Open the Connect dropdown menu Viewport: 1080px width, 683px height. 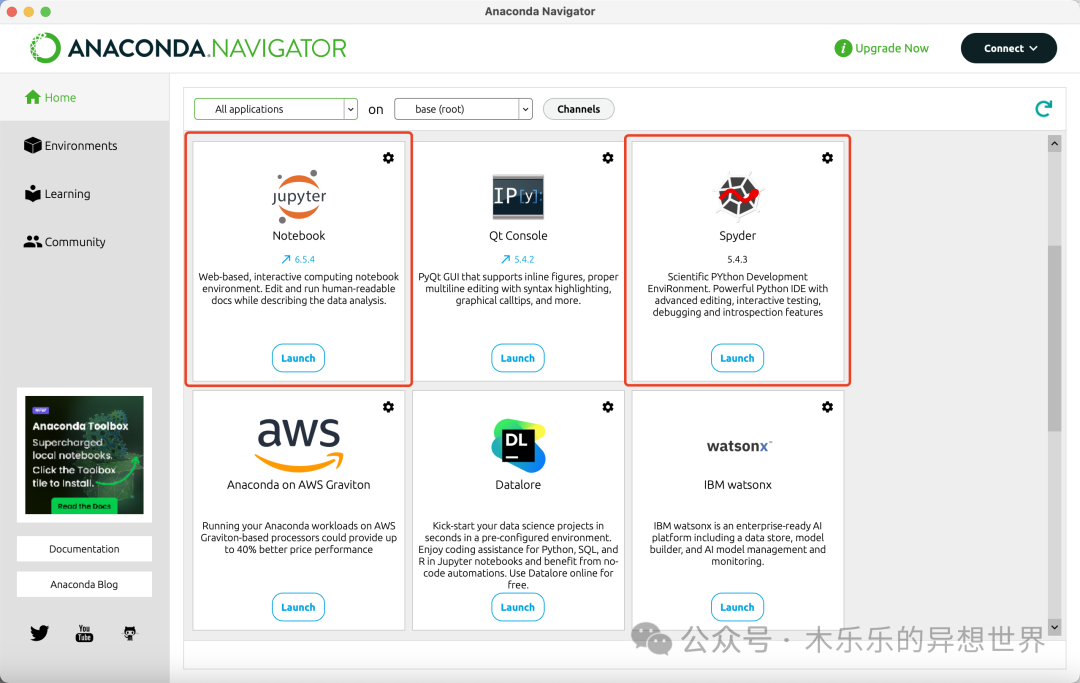click(x=1008, y=48)
